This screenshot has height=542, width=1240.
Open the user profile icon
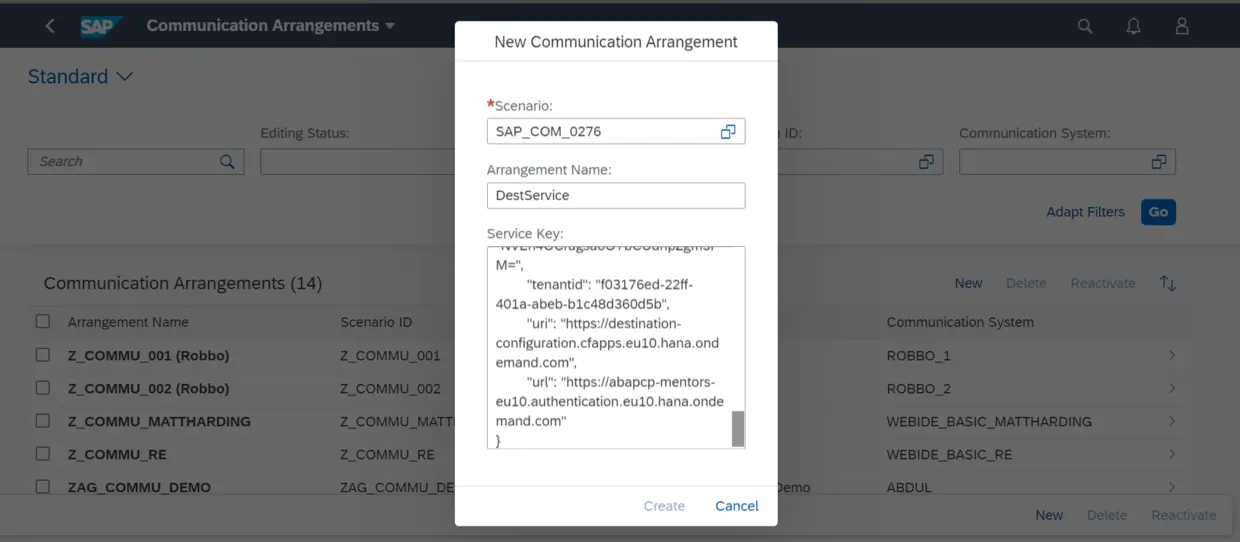(x=1182, y=26)
